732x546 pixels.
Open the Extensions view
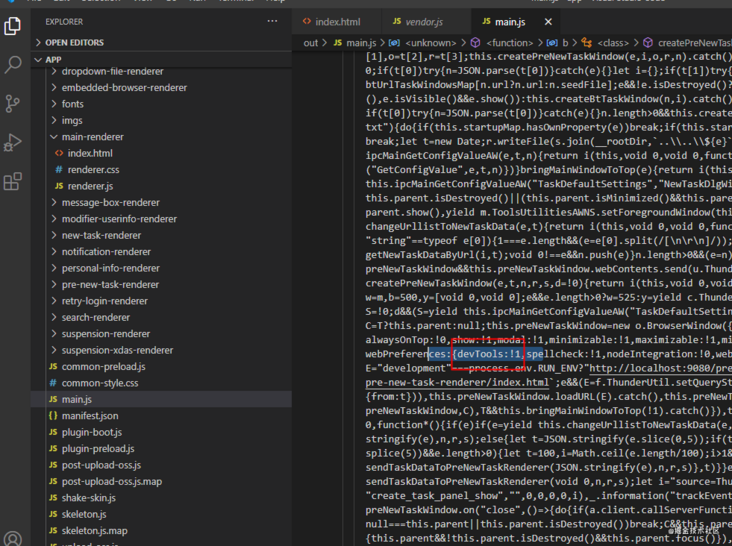[13, 182]
